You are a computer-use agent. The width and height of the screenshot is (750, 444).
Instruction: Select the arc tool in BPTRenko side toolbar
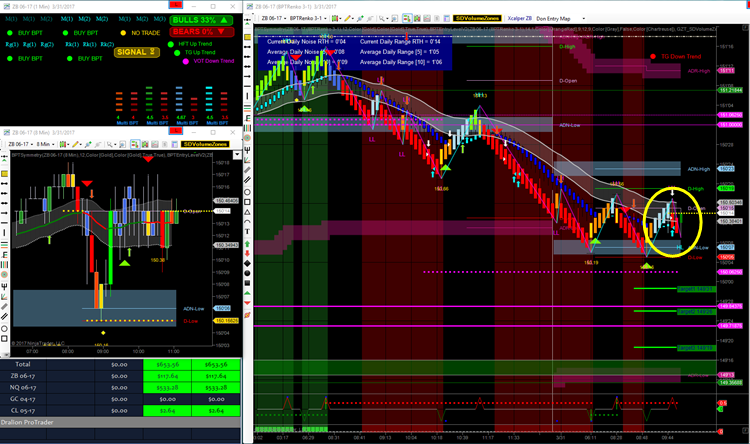(247, 221)
